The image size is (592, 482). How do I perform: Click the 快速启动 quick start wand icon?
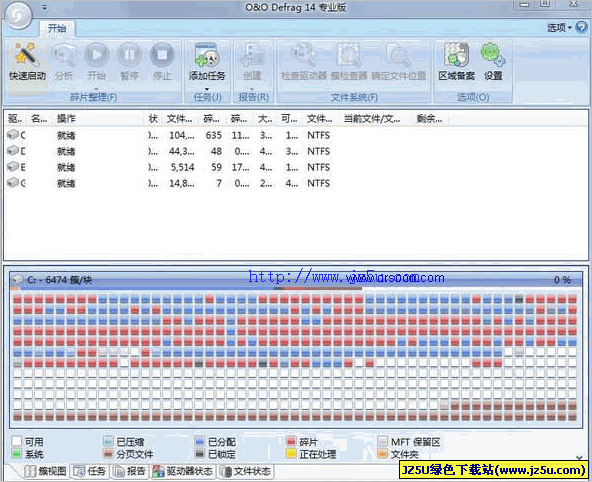(26, 55)
